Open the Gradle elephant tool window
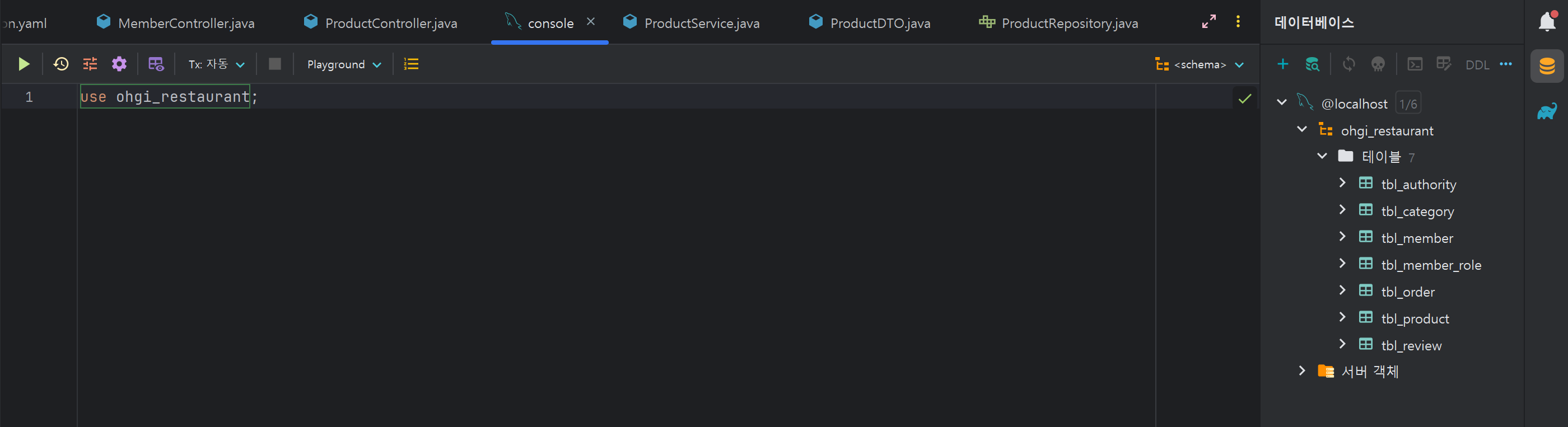The width and height of the screenshot is (1568, 427). point(1547,111)
